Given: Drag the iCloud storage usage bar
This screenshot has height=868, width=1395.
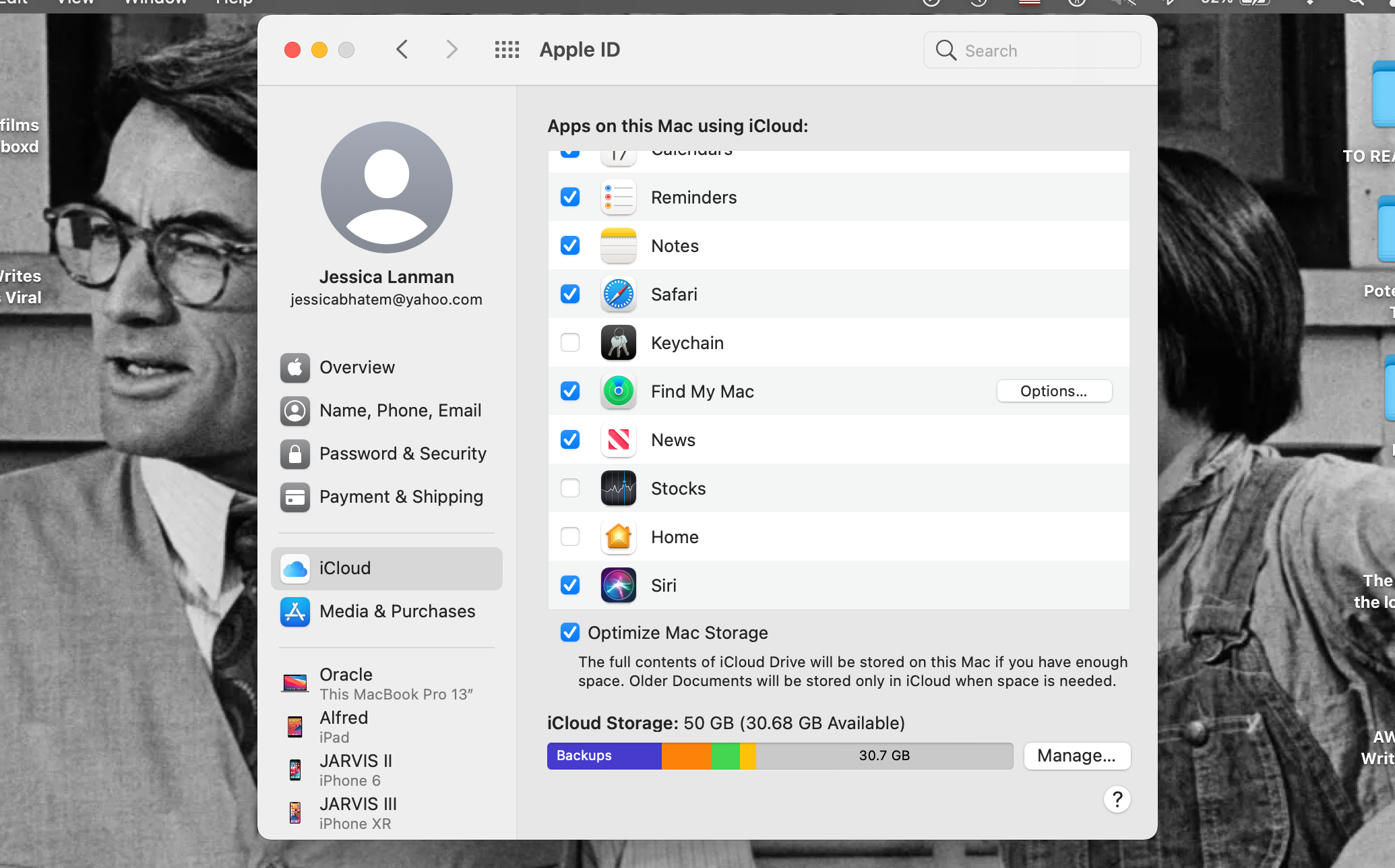Looking at the screenshot, I should (x=780, y=755).
